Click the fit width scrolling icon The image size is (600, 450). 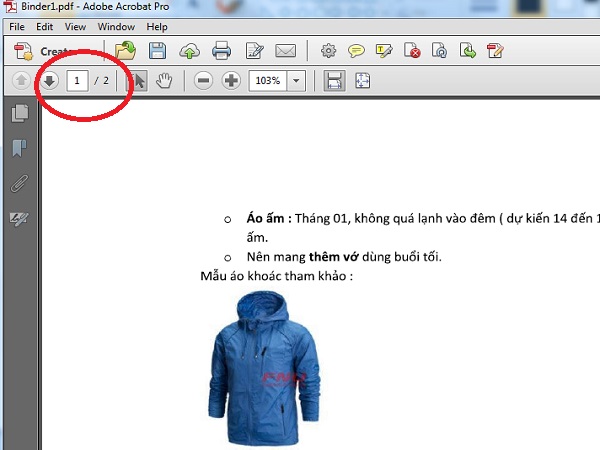point(334,81)
